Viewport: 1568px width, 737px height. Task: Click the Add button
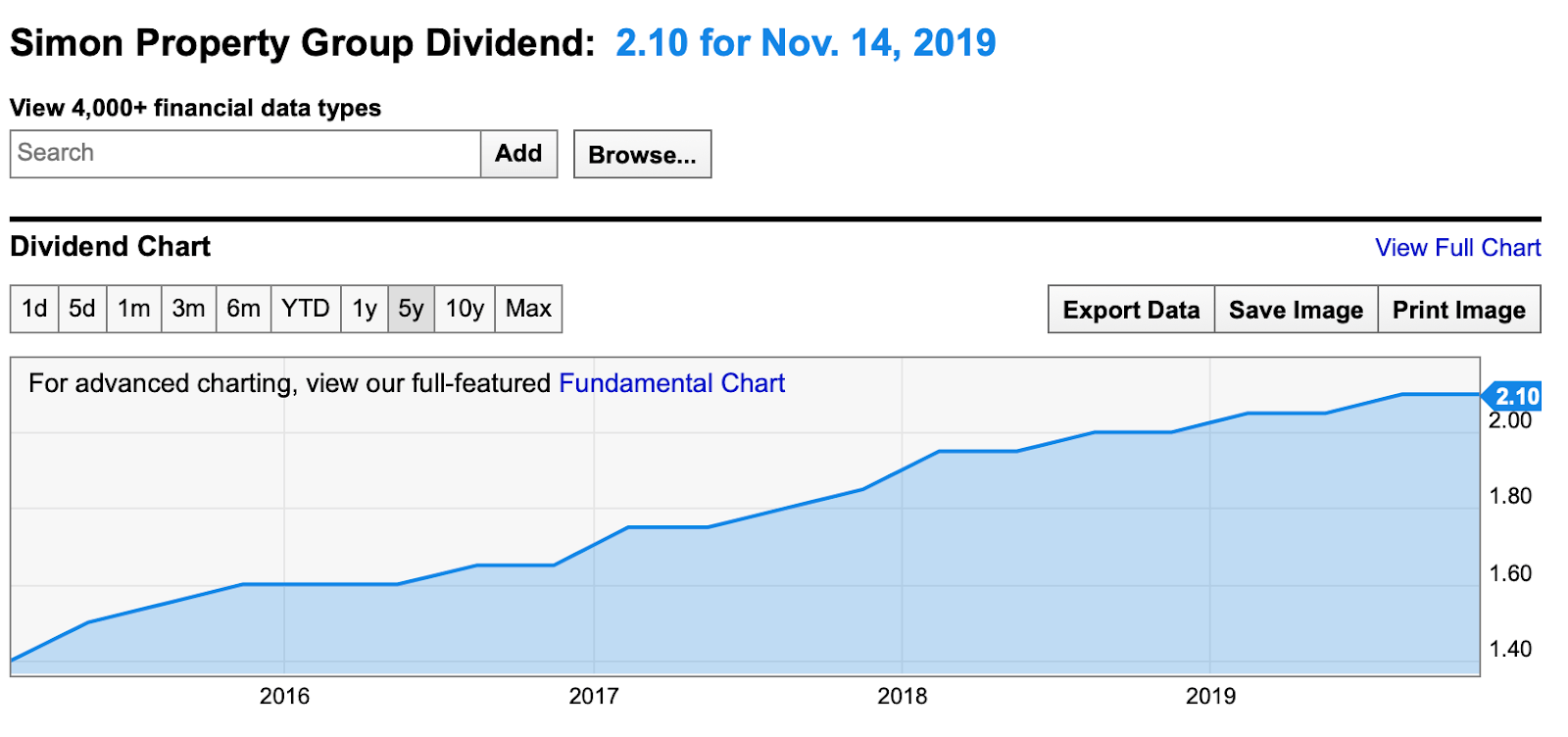click(518, 154)
